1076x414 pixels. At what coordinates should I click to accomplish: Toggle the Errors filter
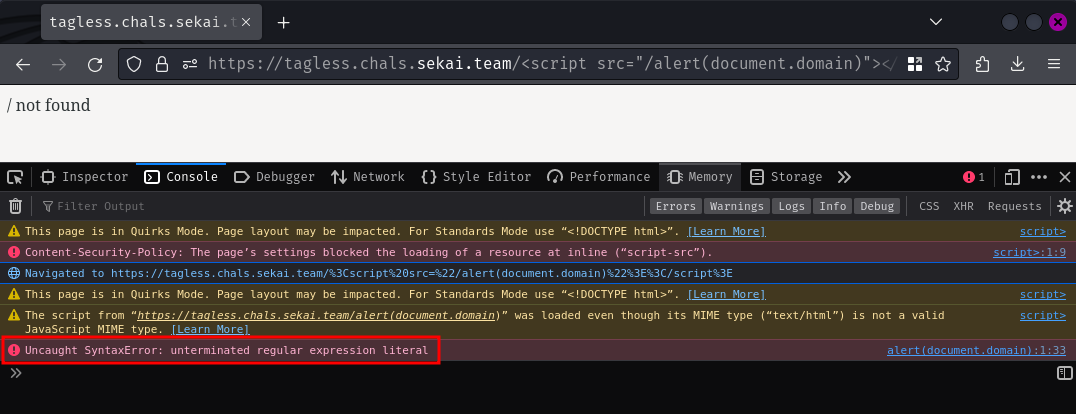pos(675,206)
